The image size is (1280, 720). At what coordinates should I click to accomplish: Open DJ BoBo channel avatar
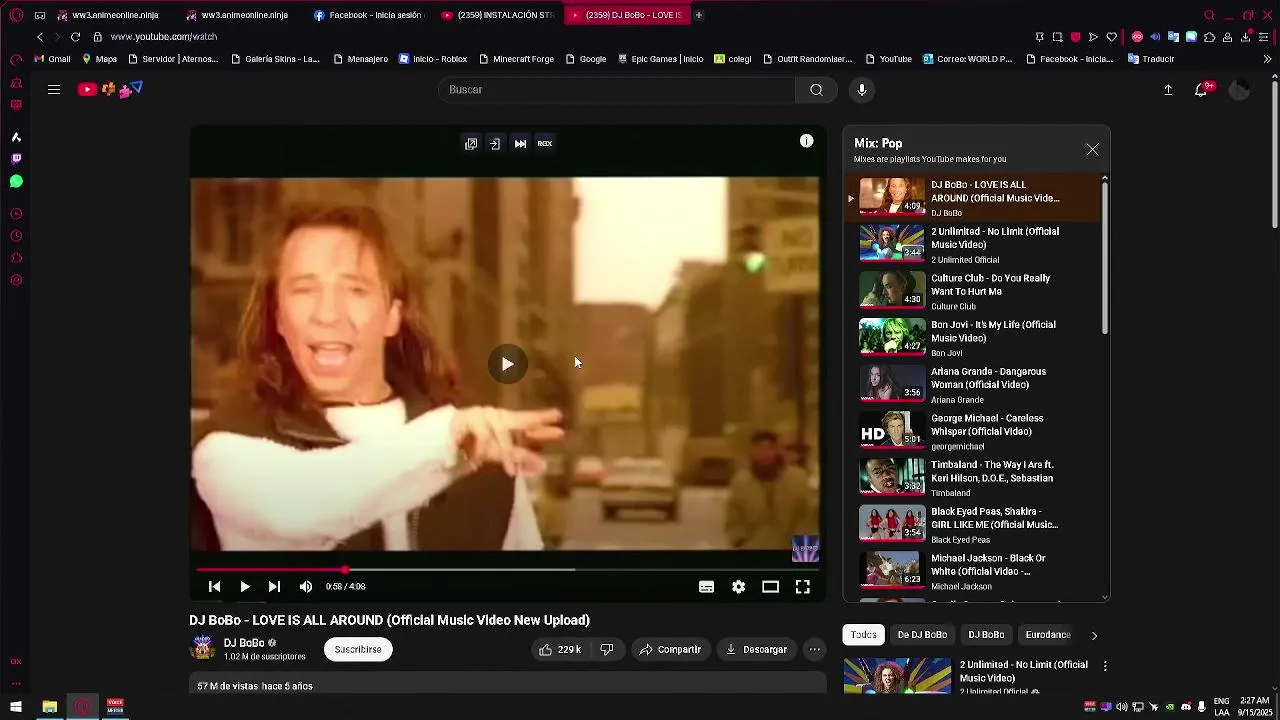tap(203, 649)
